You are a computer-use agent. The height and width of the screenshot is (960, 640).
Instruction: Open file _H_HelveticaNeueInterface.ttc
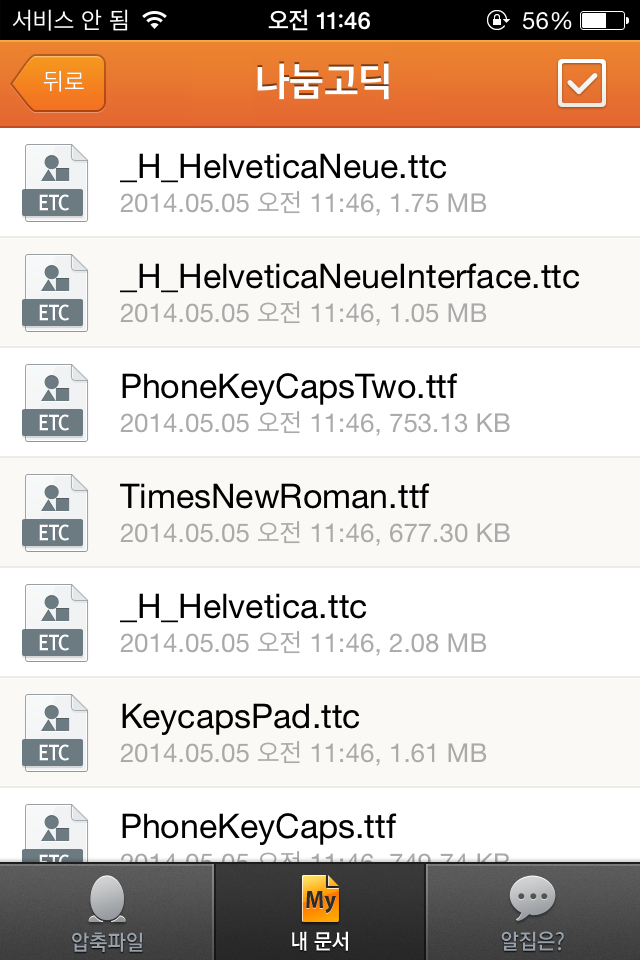(350, 276)
